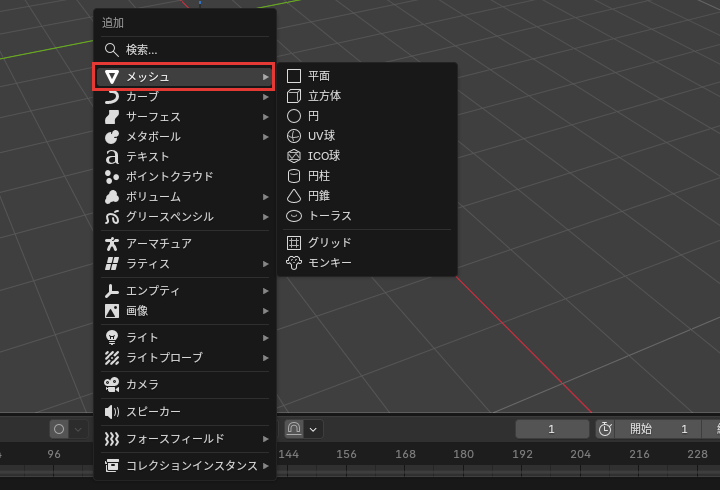Click the Volume icon beside ボリューム
Screen dimensions: 720x490
coord(112,197)
